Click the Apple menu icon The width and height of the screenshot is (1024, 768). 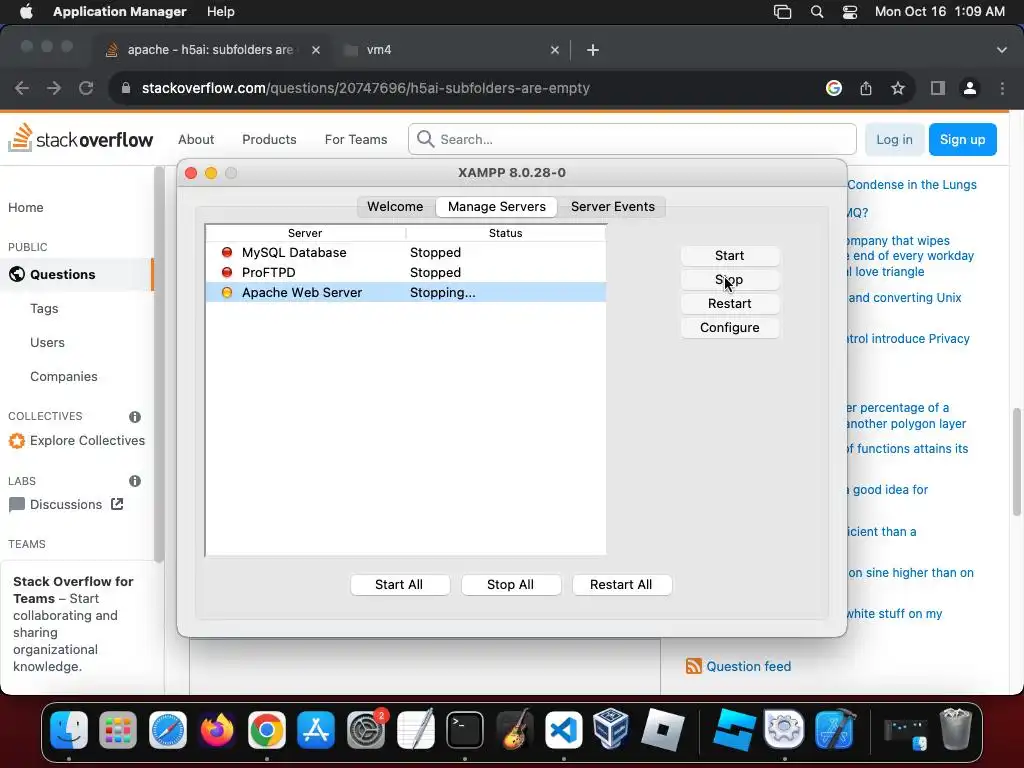tap(26, 12)
